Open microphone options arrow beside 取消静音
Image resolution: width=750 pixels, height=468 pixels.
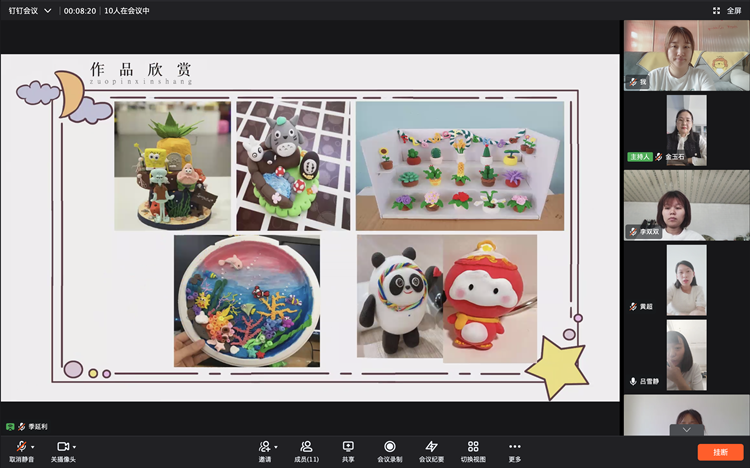click(33, 447)
